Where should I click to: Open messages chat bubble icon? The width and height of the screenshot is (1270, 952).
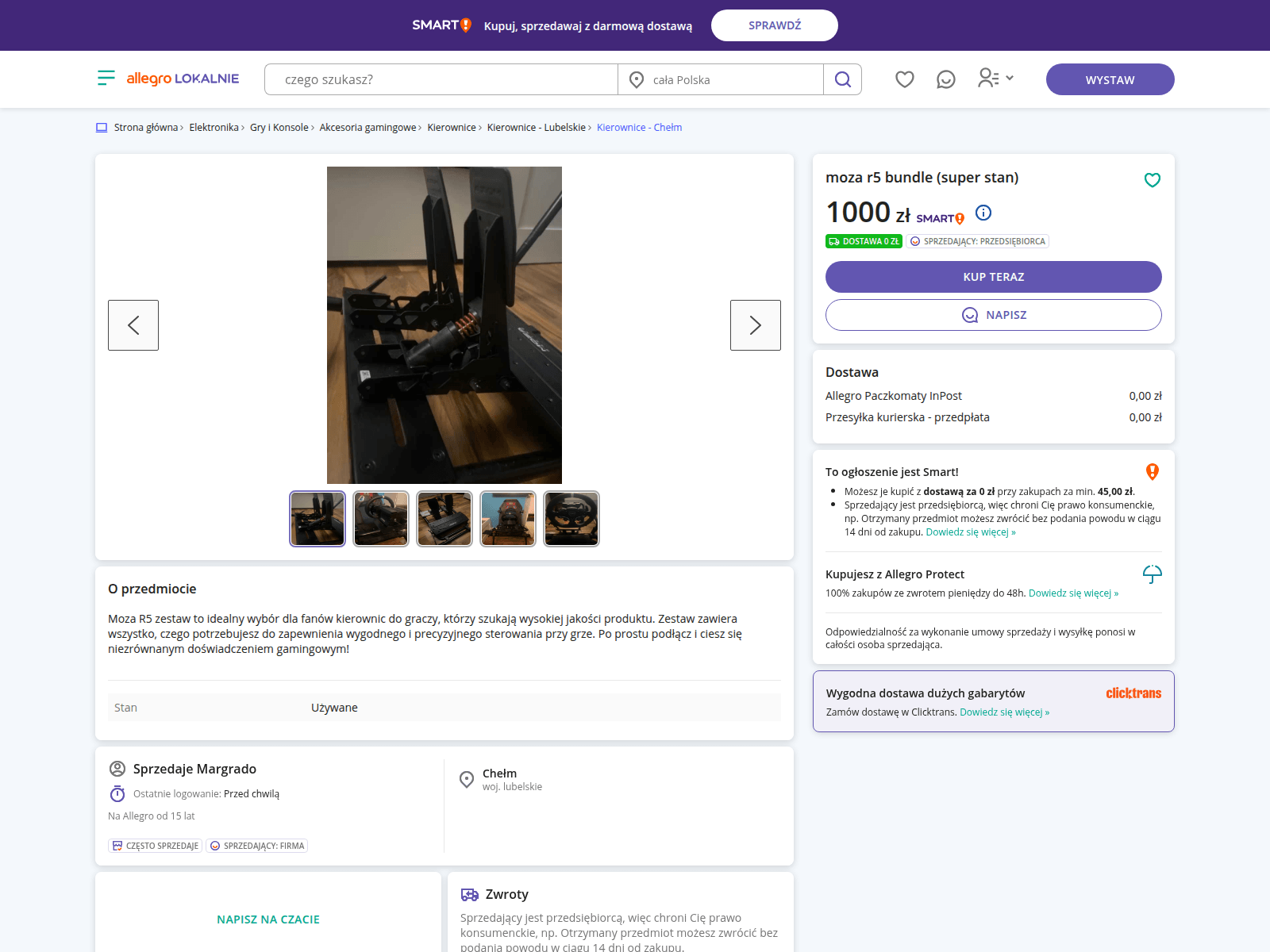945,79
